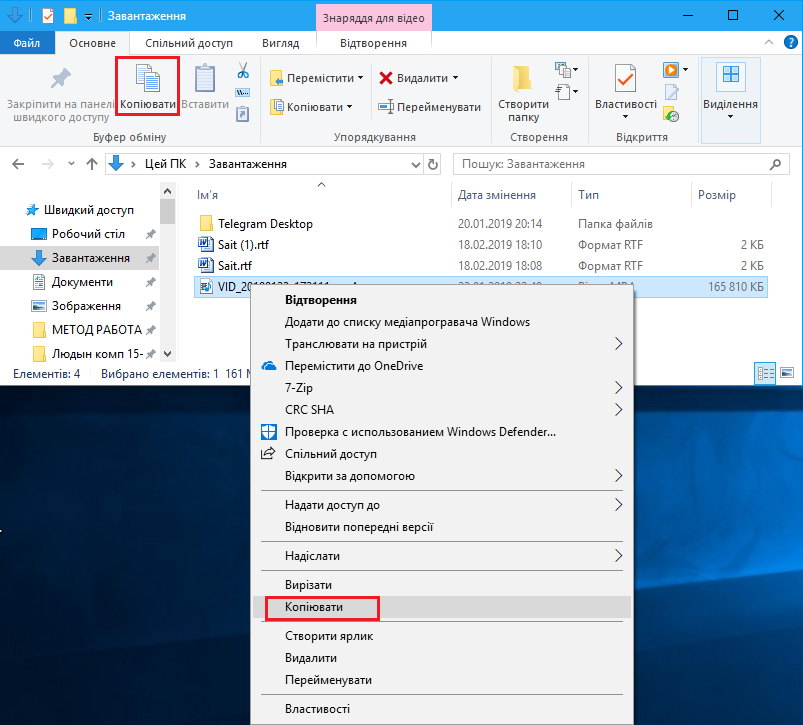Open Властивості from the context menu
The height and width of the screenshot is (725, 803).
click(x=441, y=709)
